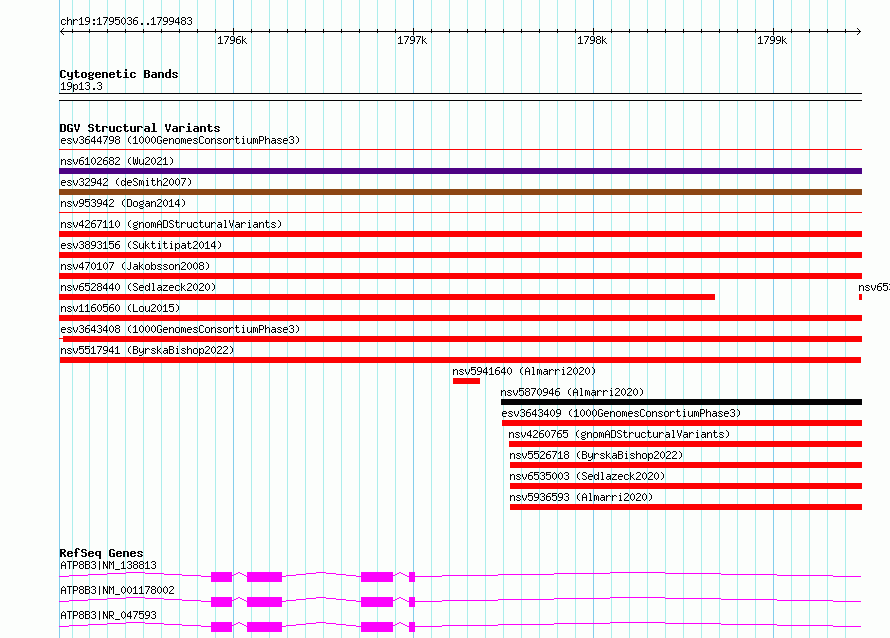
Task: Click the brown esv32942 variant bar
Action: pos(460,192)
